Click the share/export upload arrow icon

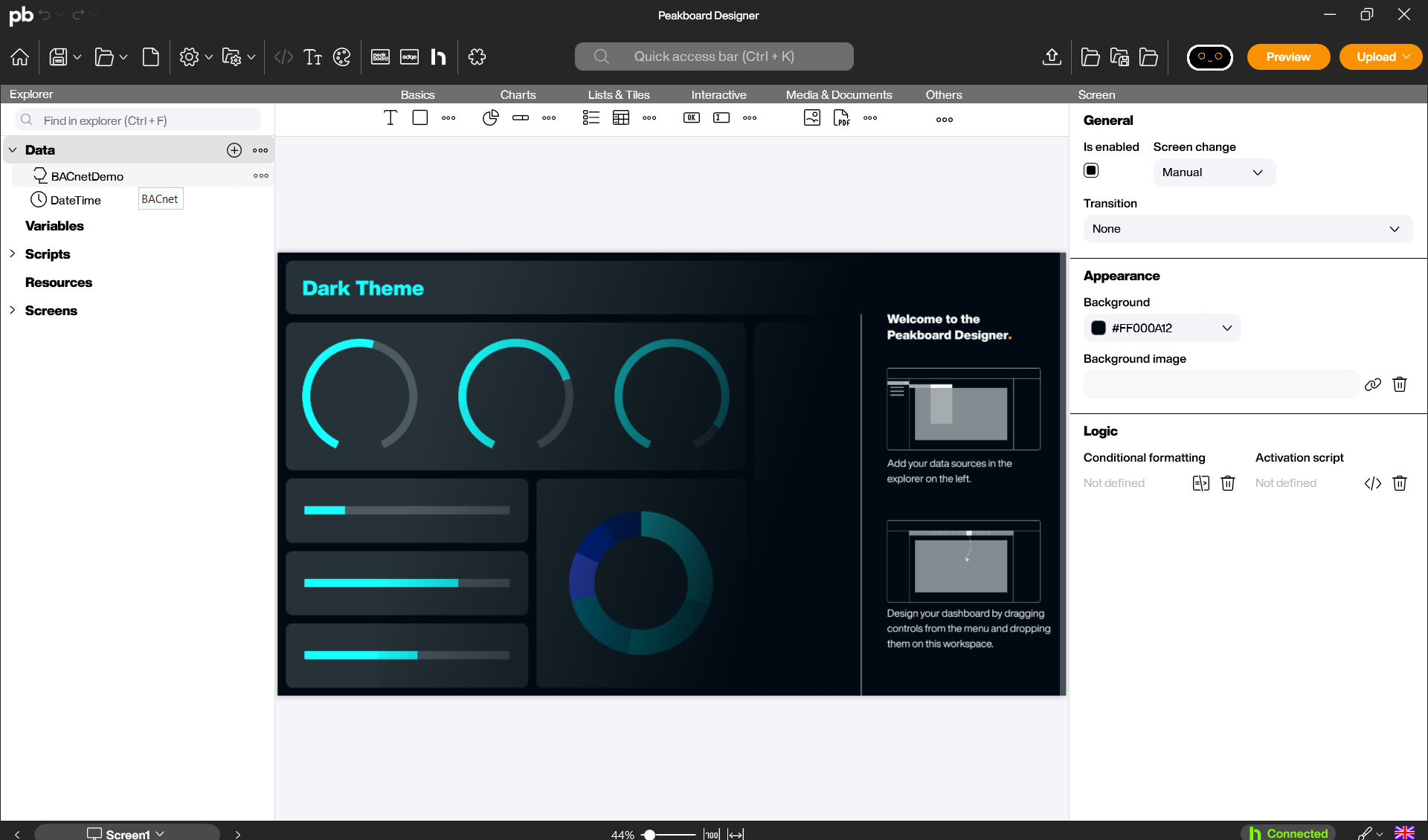(1052, 57)
